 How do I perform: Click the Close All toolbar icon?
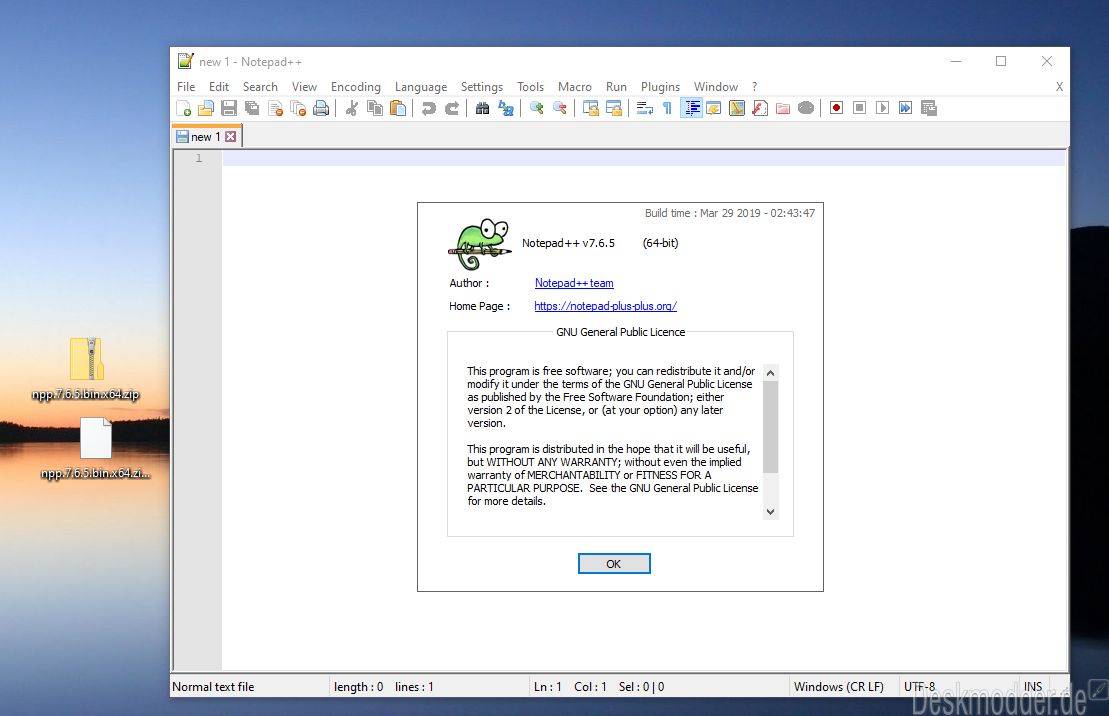point(298,108)
